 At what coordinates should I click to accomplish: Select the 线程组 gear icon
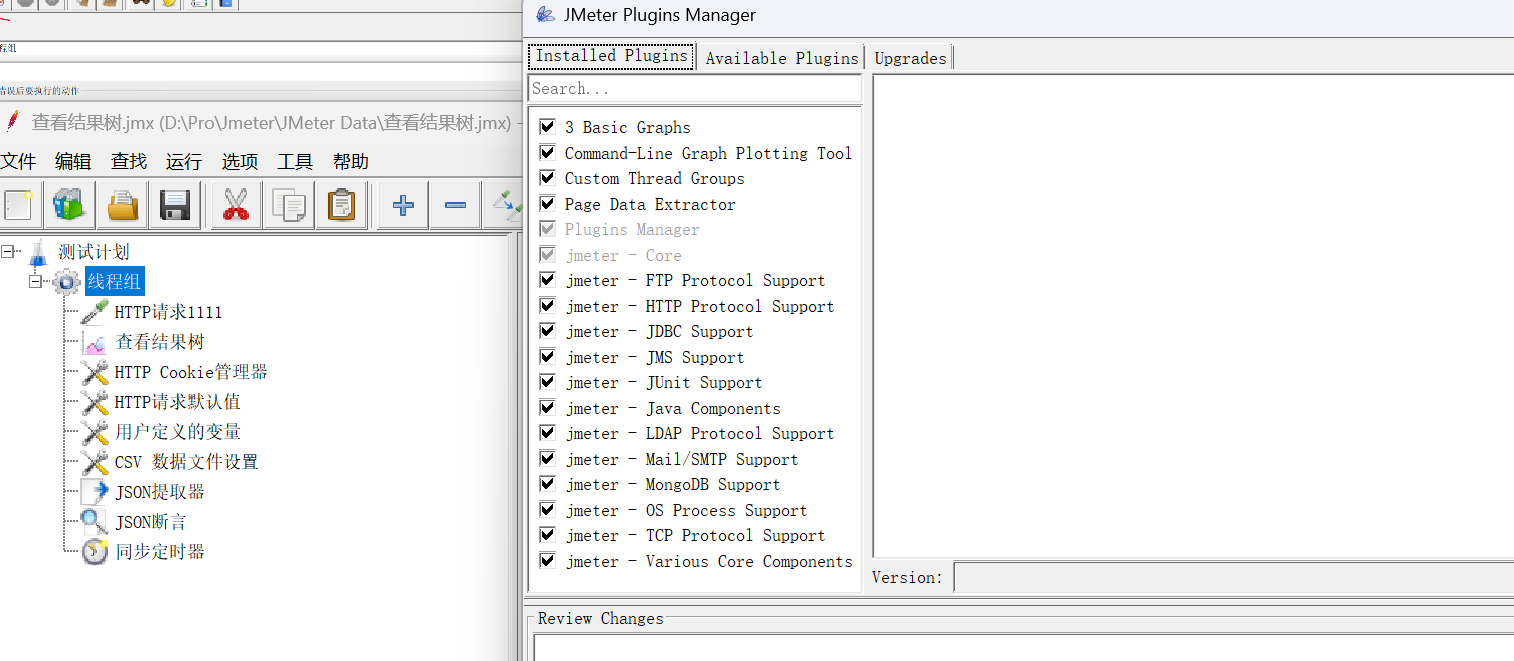(x=67, y=282)
